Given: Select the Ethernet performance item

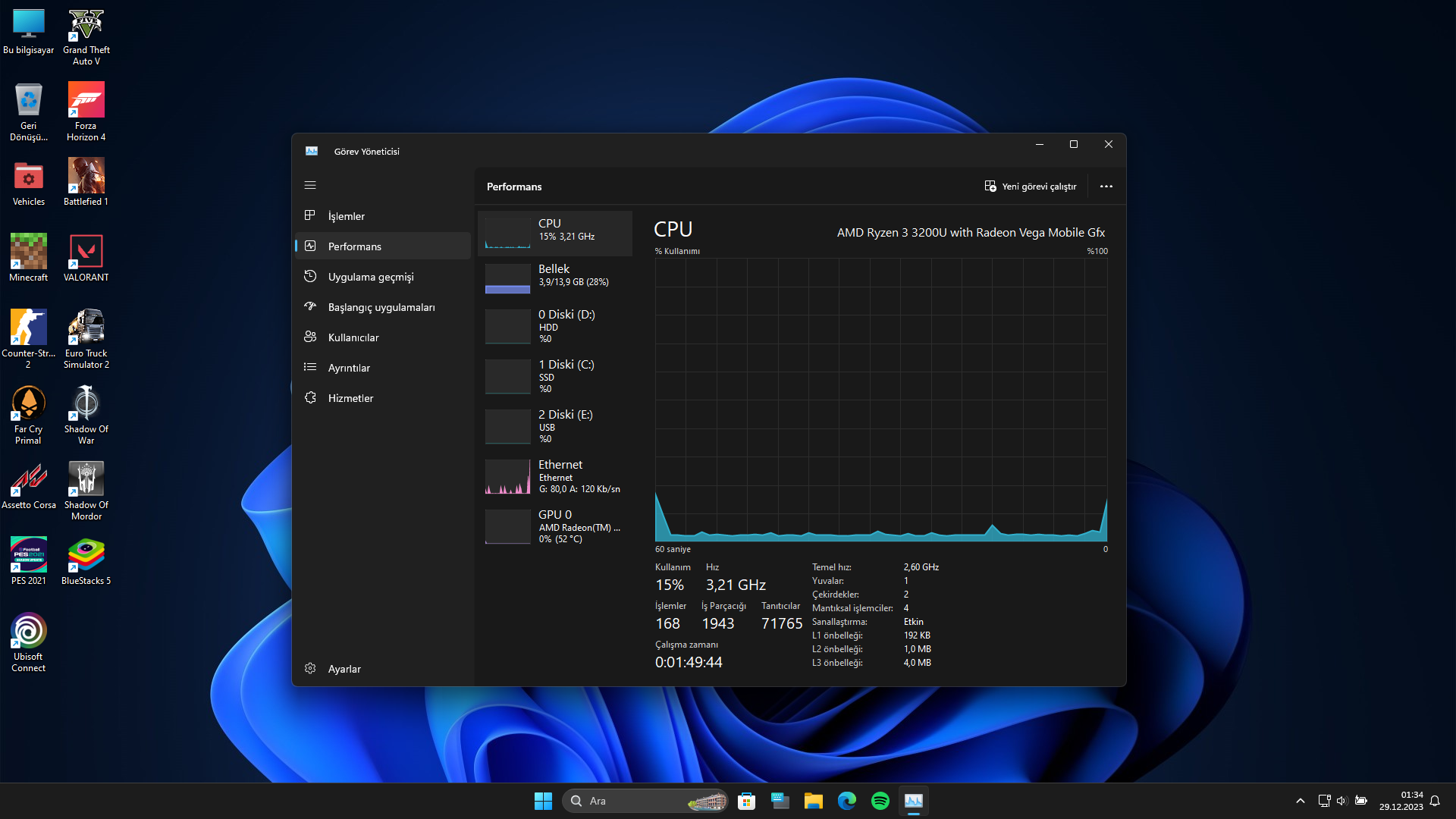Looking at the screenshot, I should pyautogui.click(x=554, y=475).
